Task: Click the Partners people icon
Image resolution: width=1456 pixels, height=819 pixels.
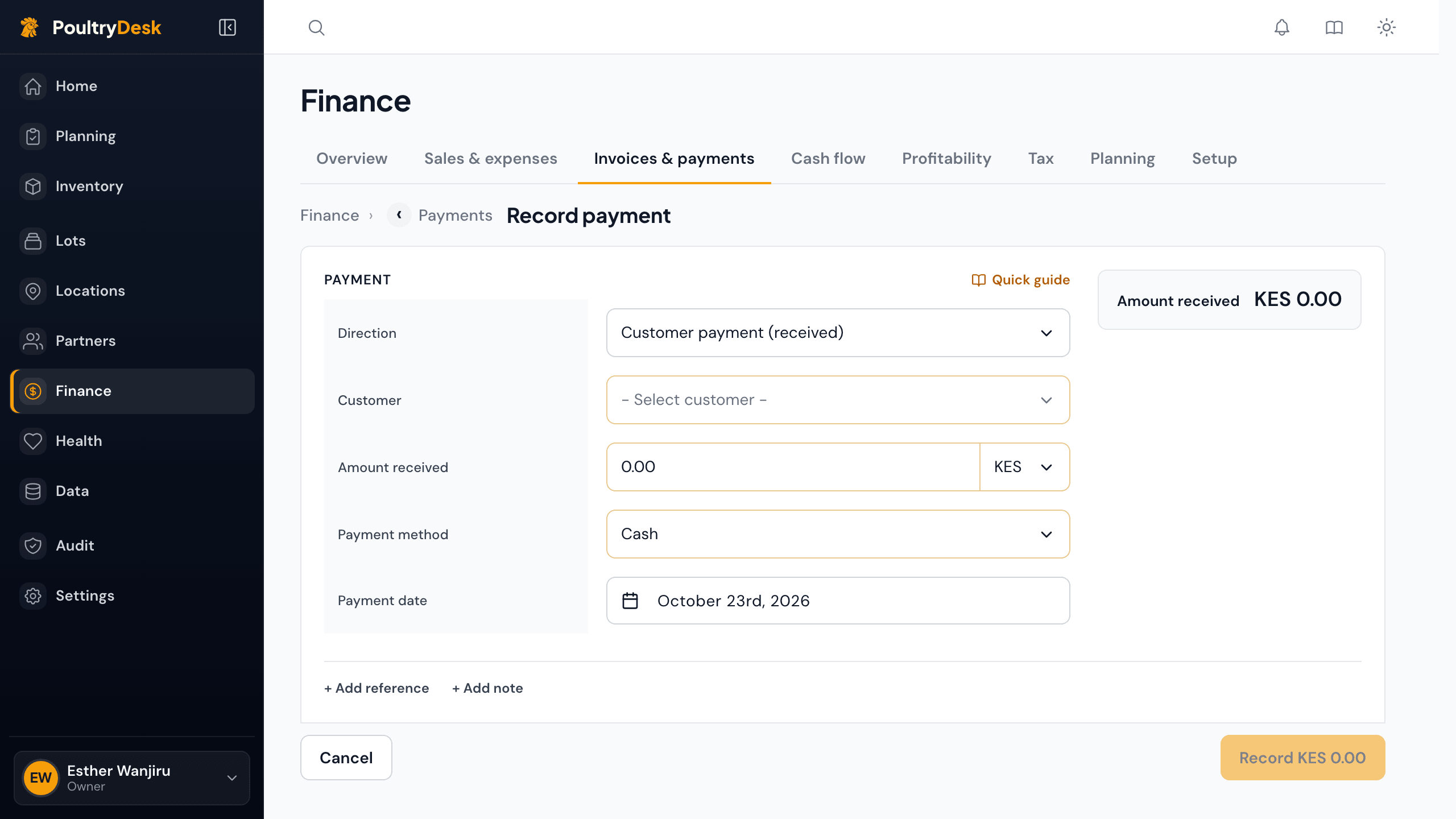Action: 33,341
